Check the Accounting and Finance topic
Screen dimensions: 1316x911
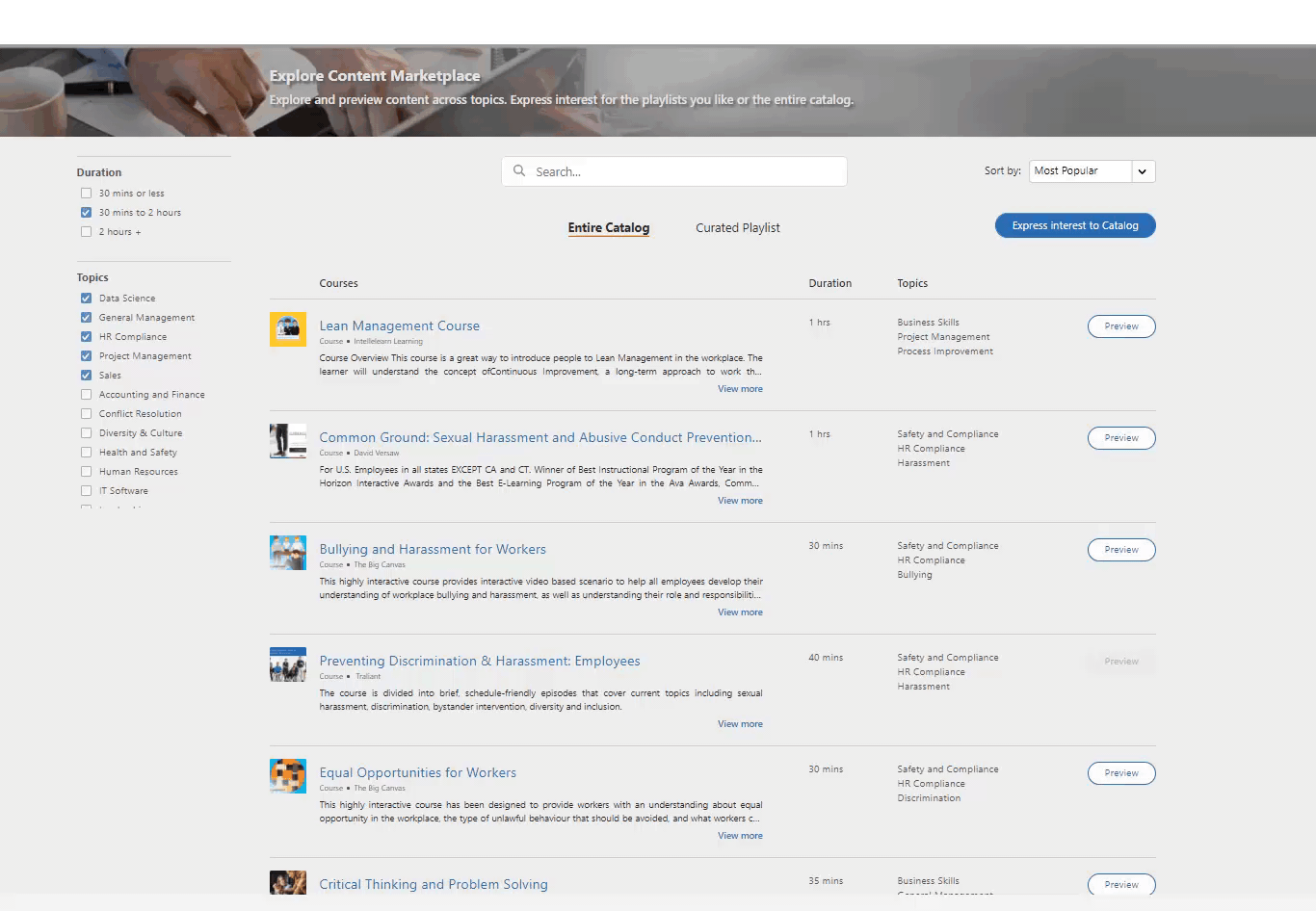pos(86,395)
